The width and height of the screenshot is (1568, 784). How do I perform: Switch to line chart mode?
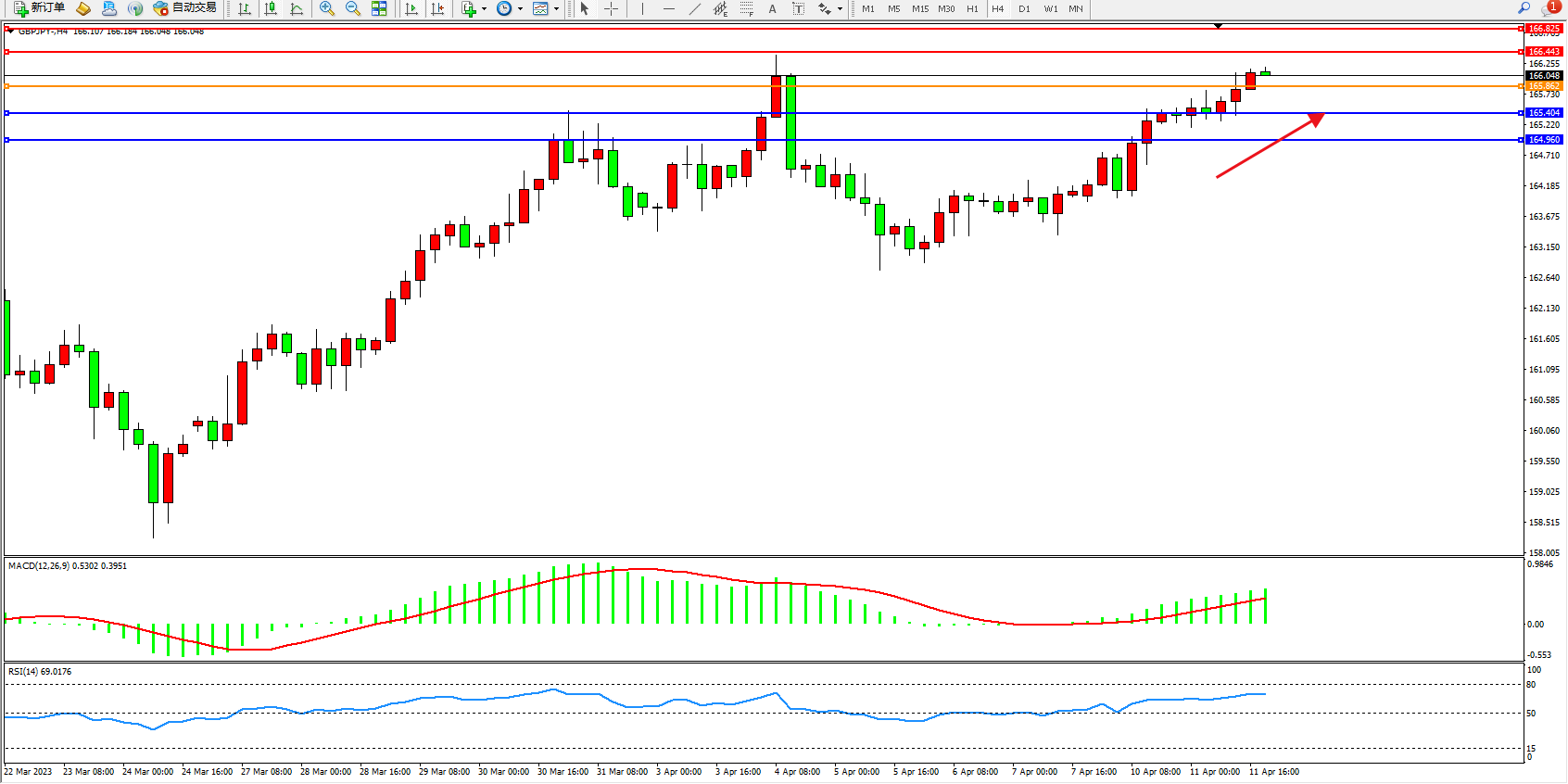pyautogui.click(x=297, y=8)
